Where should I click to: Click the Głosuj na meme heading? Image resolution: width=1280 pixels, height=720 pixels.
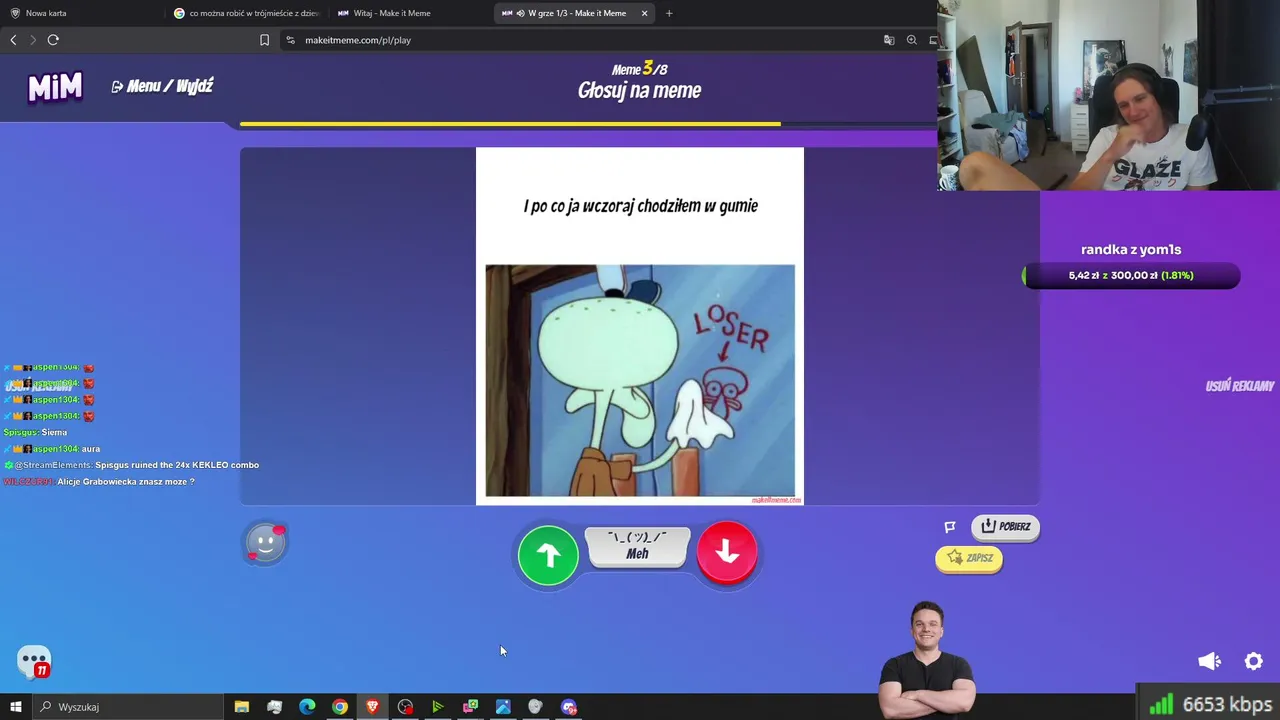click(640, 91)
